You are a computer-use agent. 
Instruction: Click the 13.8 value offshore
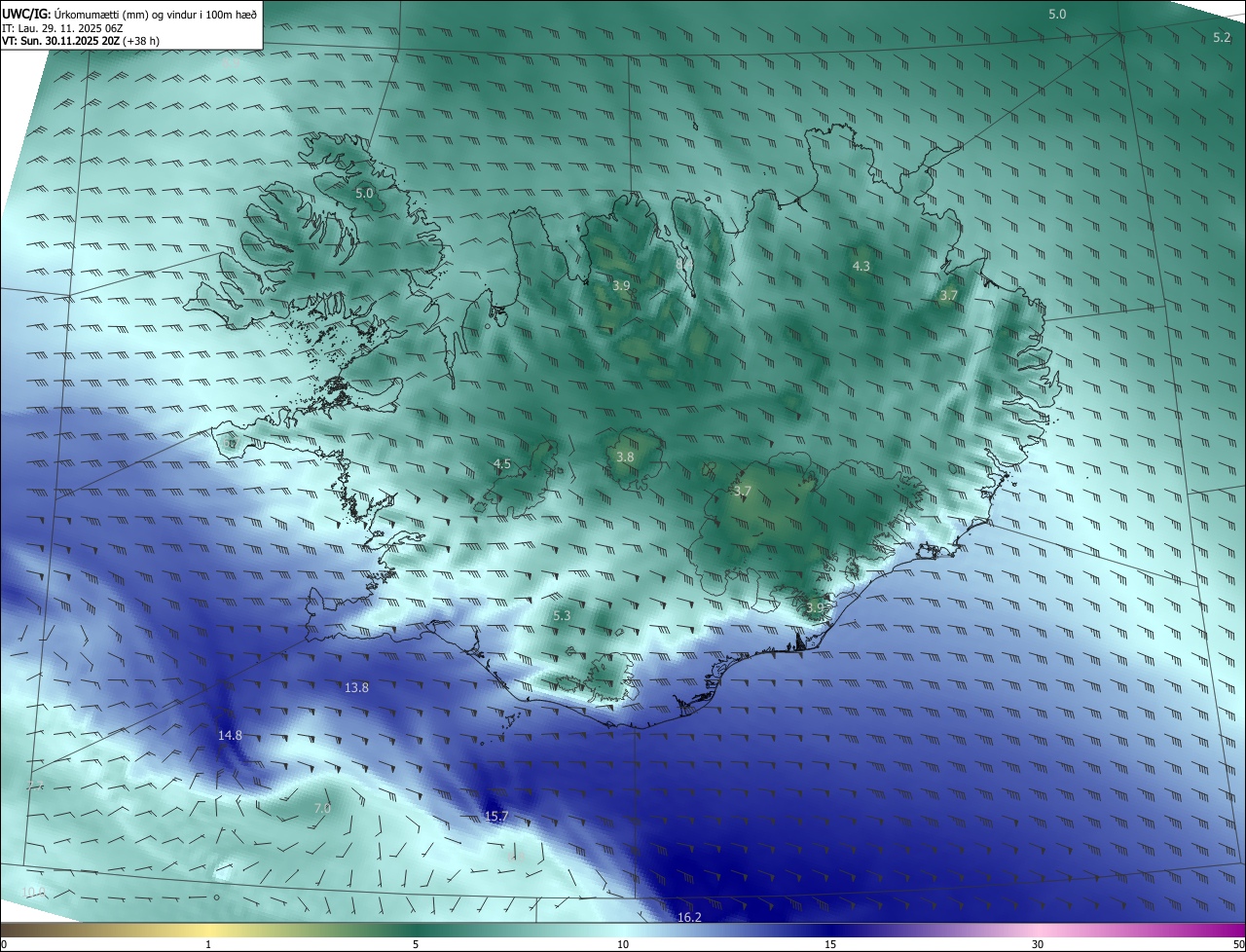(x=357, y=687)
